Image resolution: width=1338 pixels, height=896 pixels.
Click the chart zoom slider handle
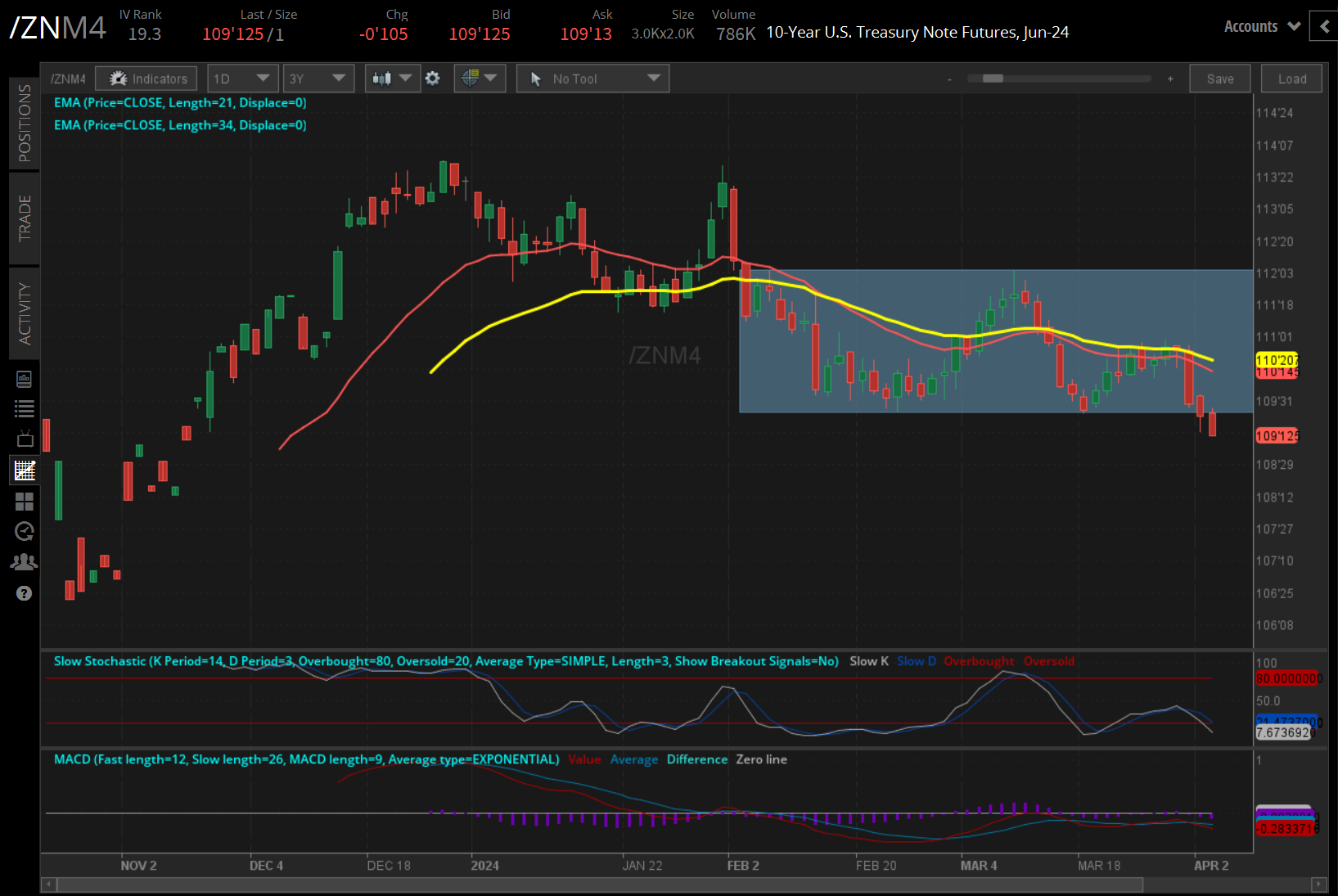click(x=993, y=79)
